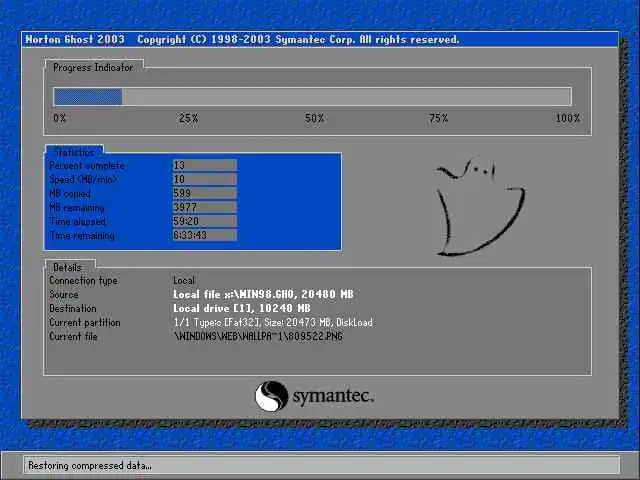
Task: Click the Time elapsed value 59:20
Action: point(204,221)
